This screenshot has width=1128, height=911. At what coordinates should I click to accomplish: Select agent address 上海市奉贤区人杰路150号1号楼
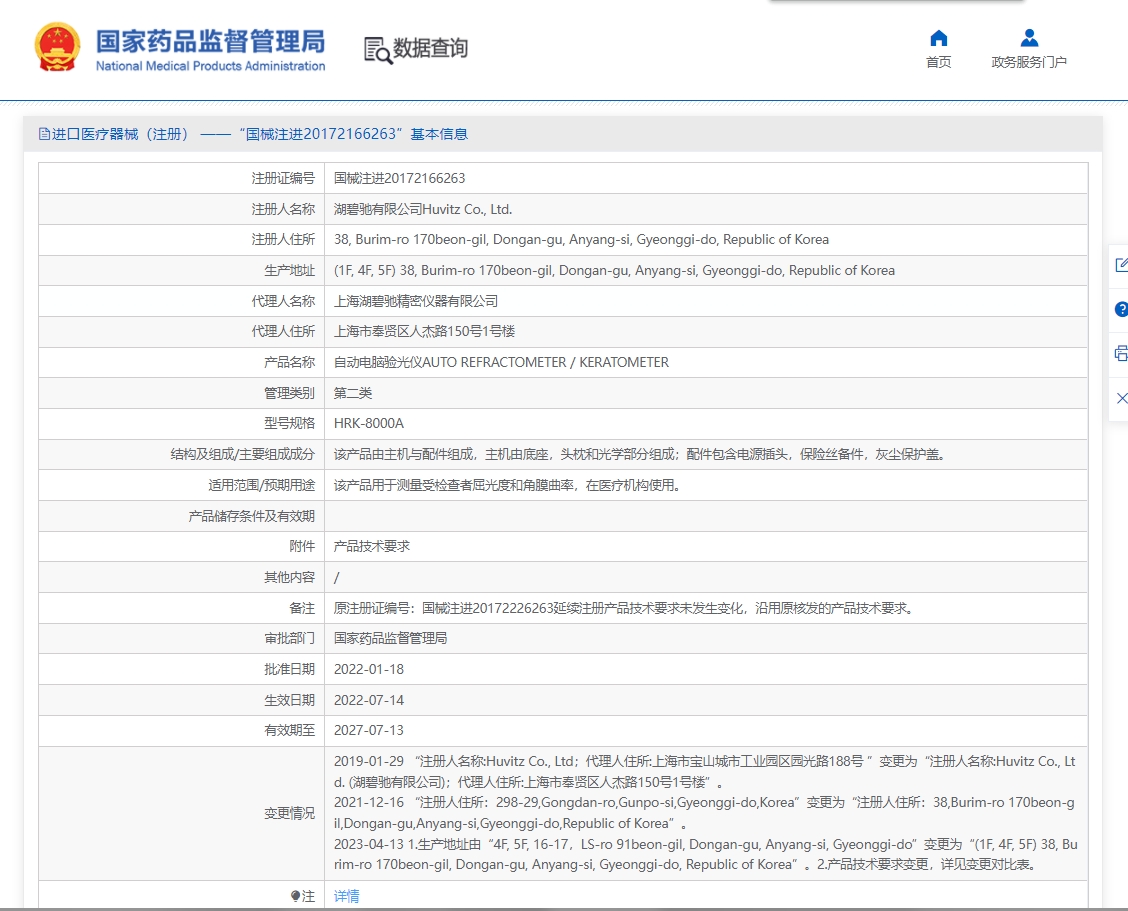pos(424,332)
